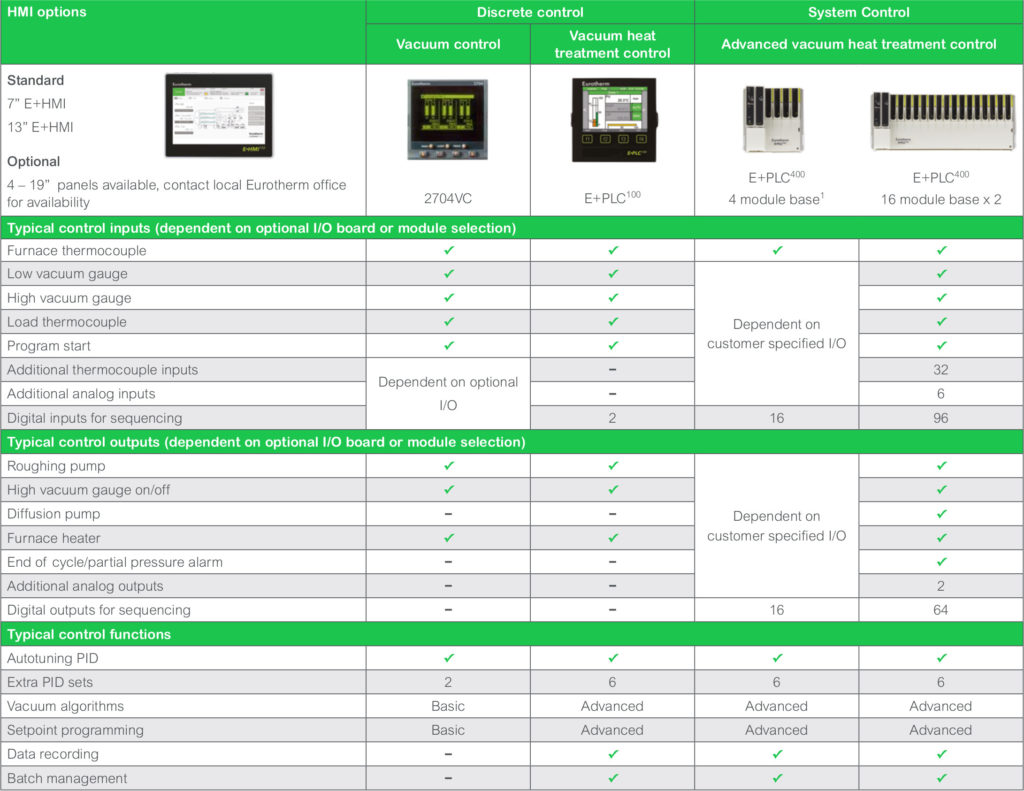Click the 'Setpoint programming' row label
This screenshot has width=1024, height=791.
75,730
